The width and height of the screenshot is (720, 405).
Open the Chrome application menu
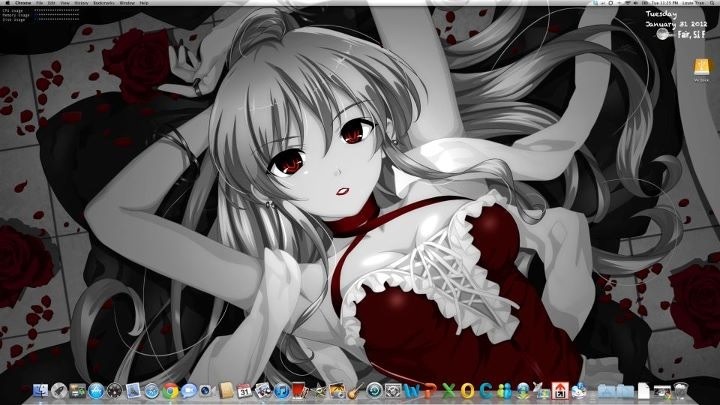coord(23,3)
